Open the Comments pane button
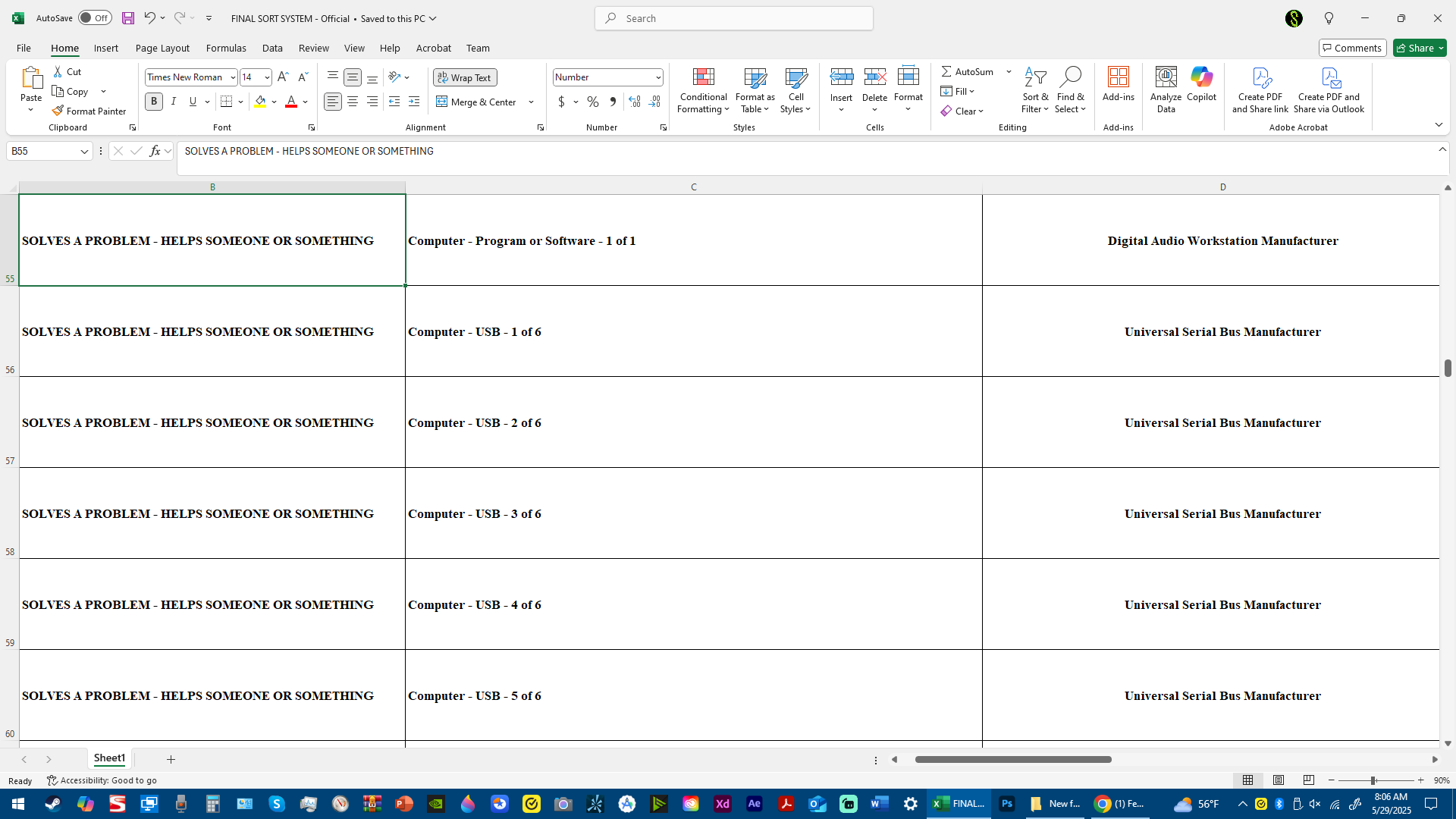1456x819 pixels. (x=1352, y=48)
